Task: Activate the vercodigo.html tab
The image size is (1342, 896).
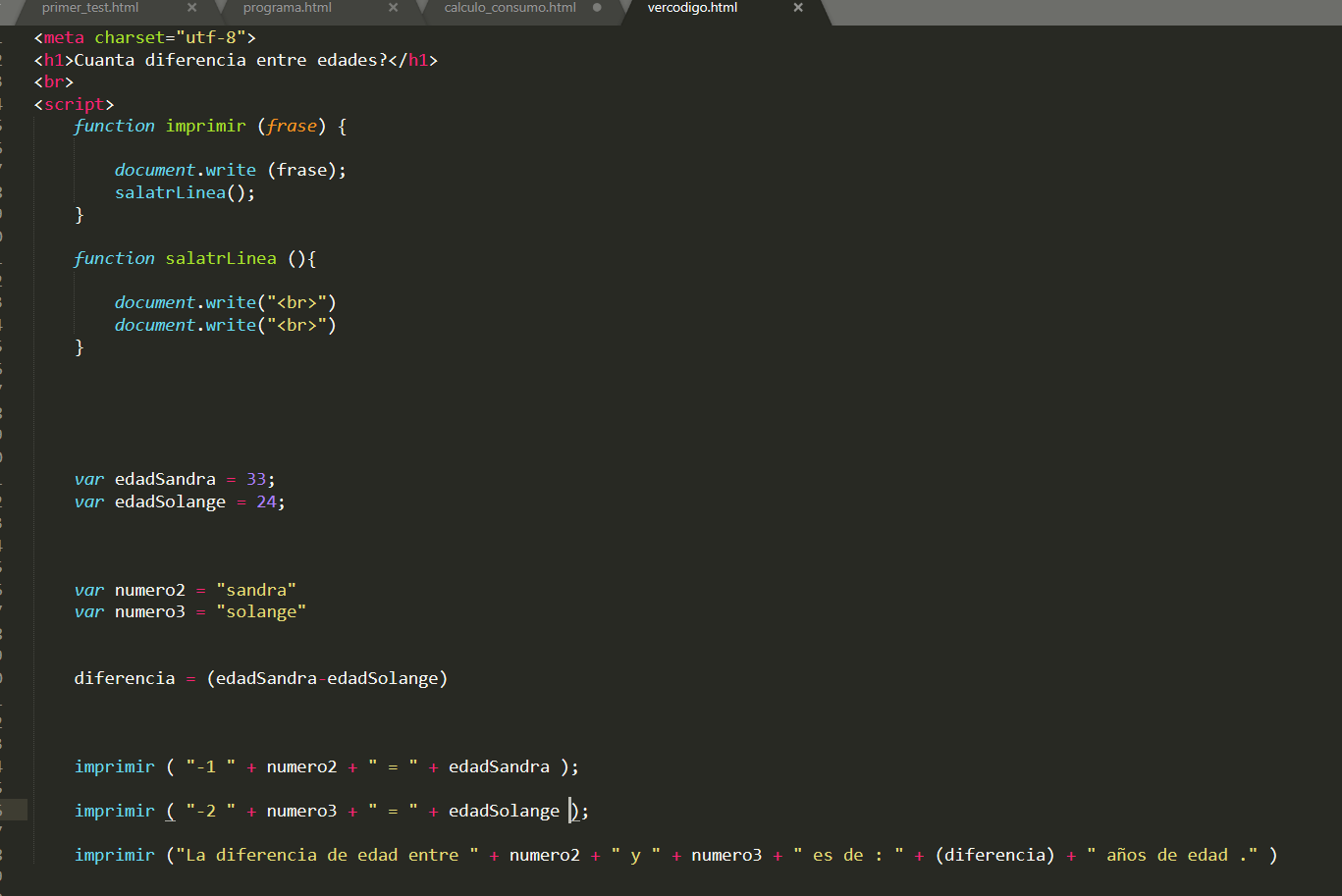Action: pyautogui.click(x=692, y=8)
